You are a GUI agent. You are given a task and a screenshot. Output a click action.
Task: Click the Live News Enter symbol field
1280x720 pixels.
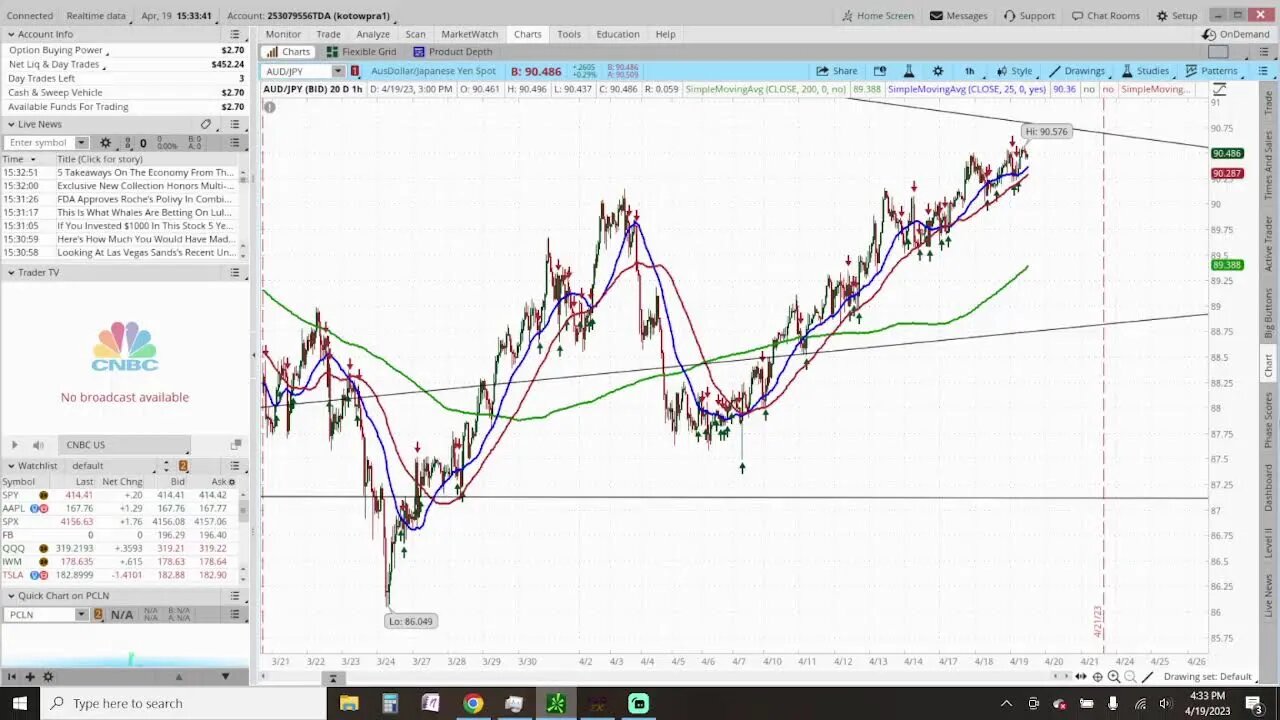point(40,143)
